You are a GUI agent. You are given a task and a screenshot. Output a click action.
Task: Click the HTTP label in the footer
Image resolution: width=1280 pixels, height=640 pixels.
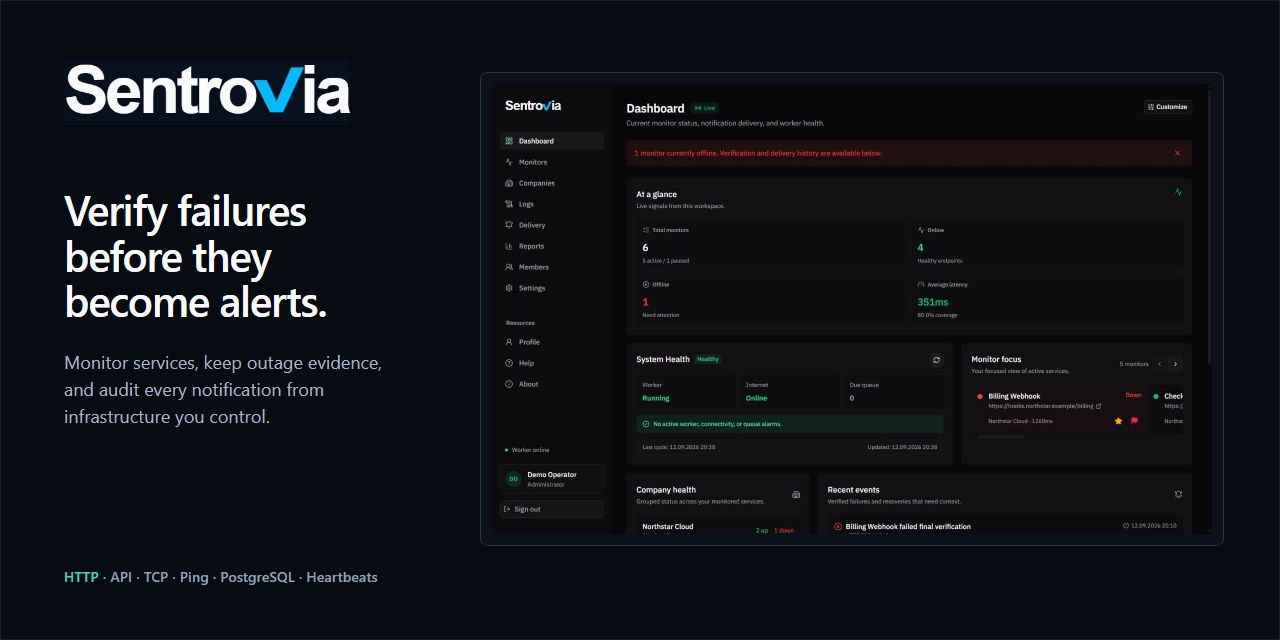(x=81, y=577)
